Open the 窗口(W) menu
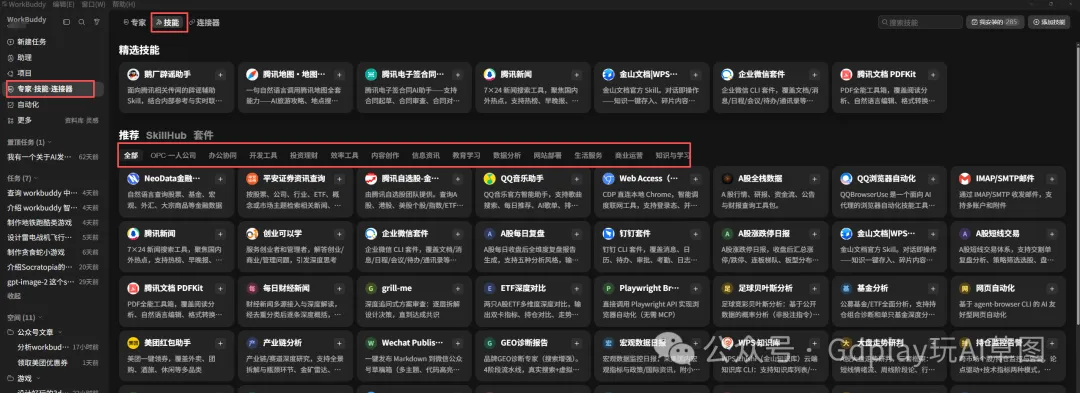This screenshot has width=1080, height=393. click(x=94, y=4)
